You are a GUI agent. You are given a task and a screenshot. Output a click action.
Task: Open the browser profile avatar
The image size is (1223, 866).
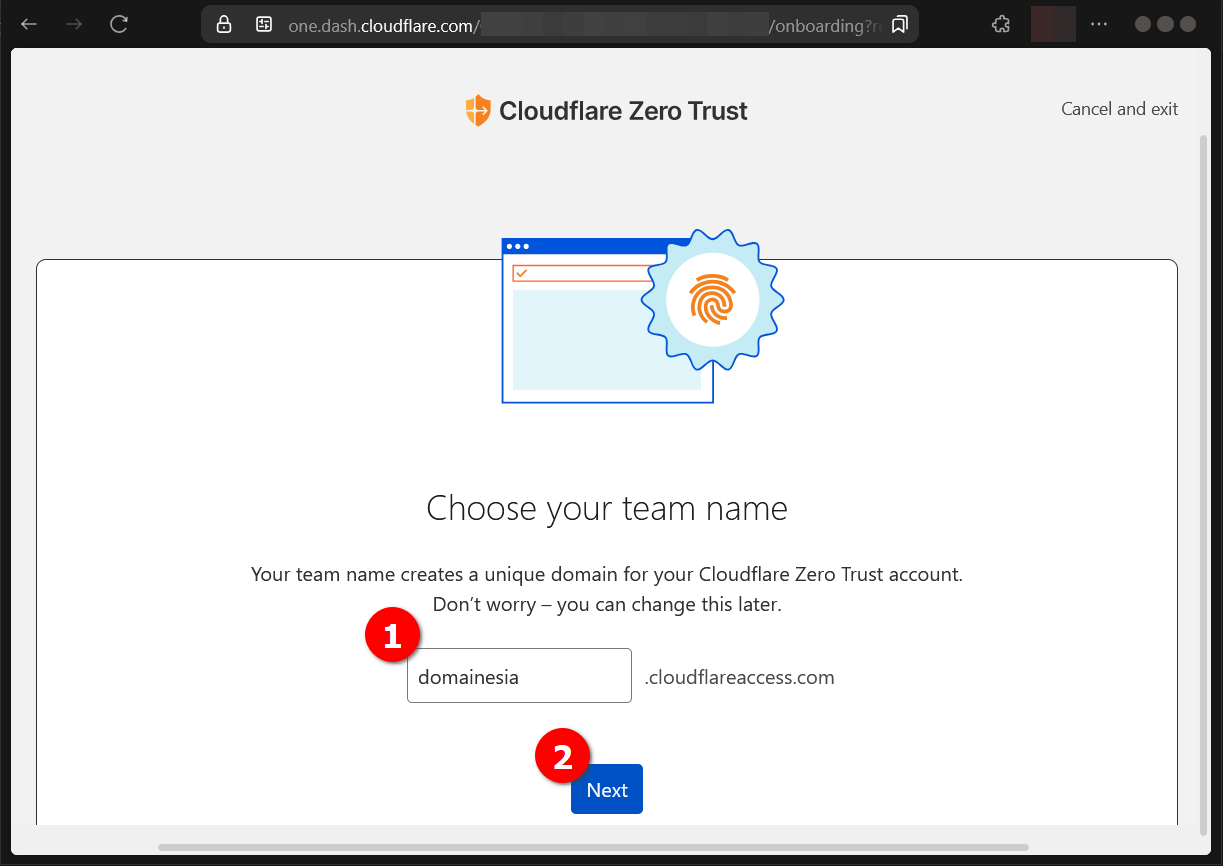click(x=1053, y=24)
